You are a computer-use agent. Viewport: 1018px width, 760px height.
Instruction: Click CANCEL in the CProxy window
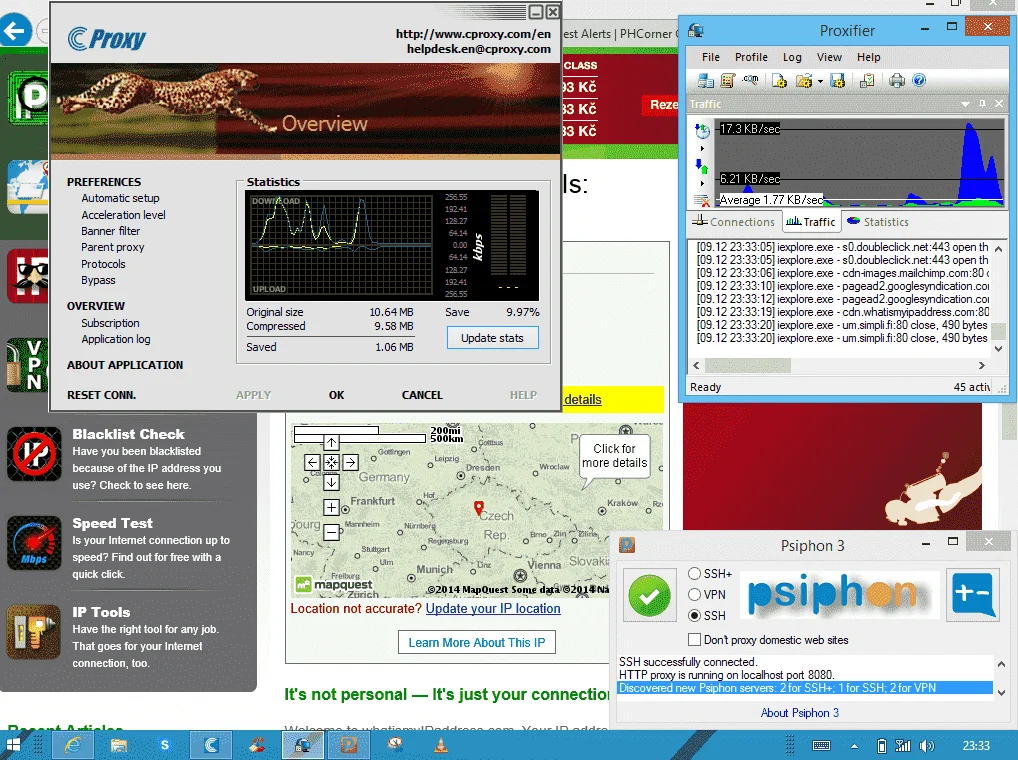[422, 395]
